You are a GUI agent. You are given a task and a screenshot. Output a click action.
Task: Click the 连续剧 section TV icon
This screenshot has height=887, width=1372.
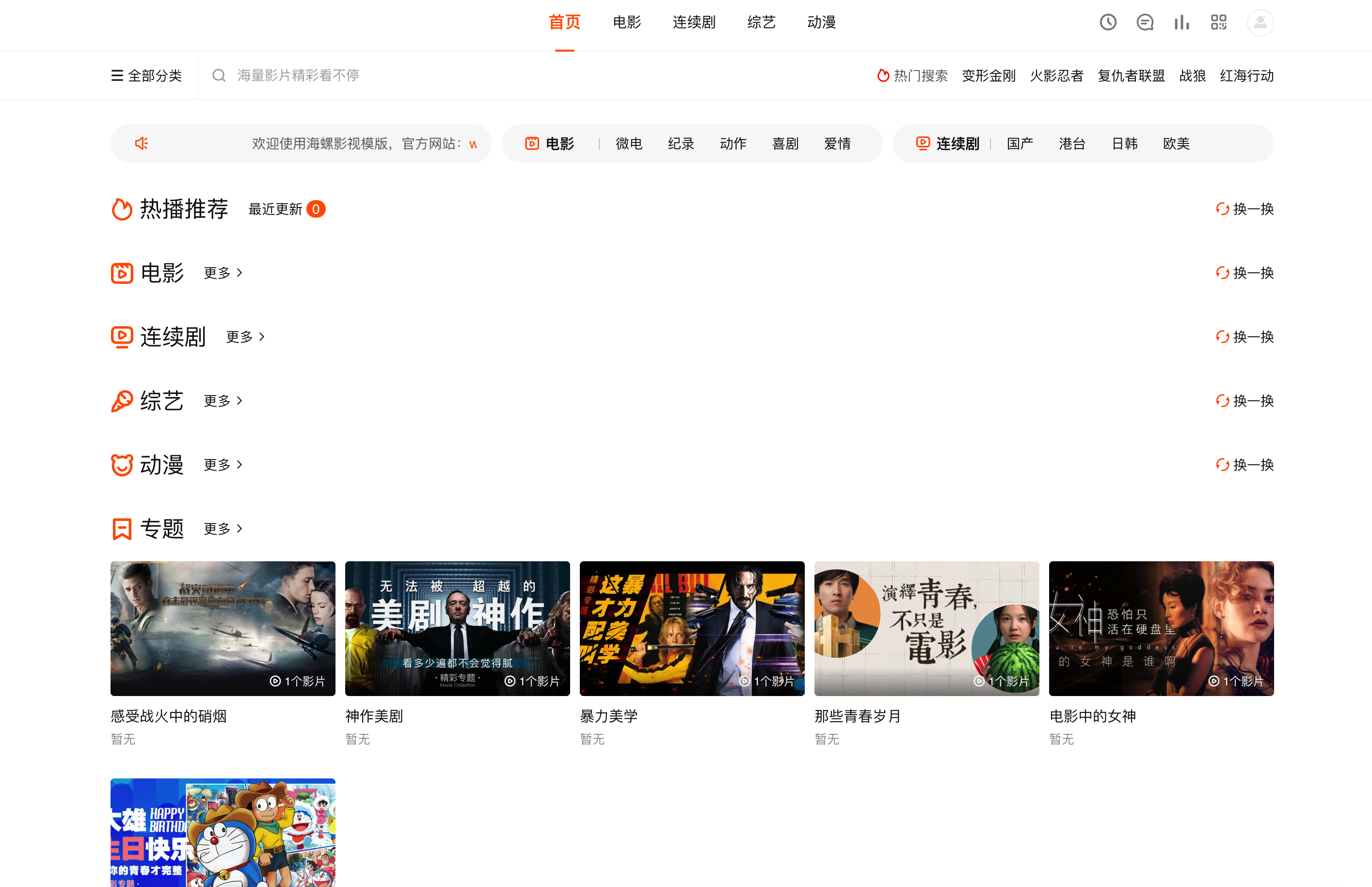[x=122, y=337]
